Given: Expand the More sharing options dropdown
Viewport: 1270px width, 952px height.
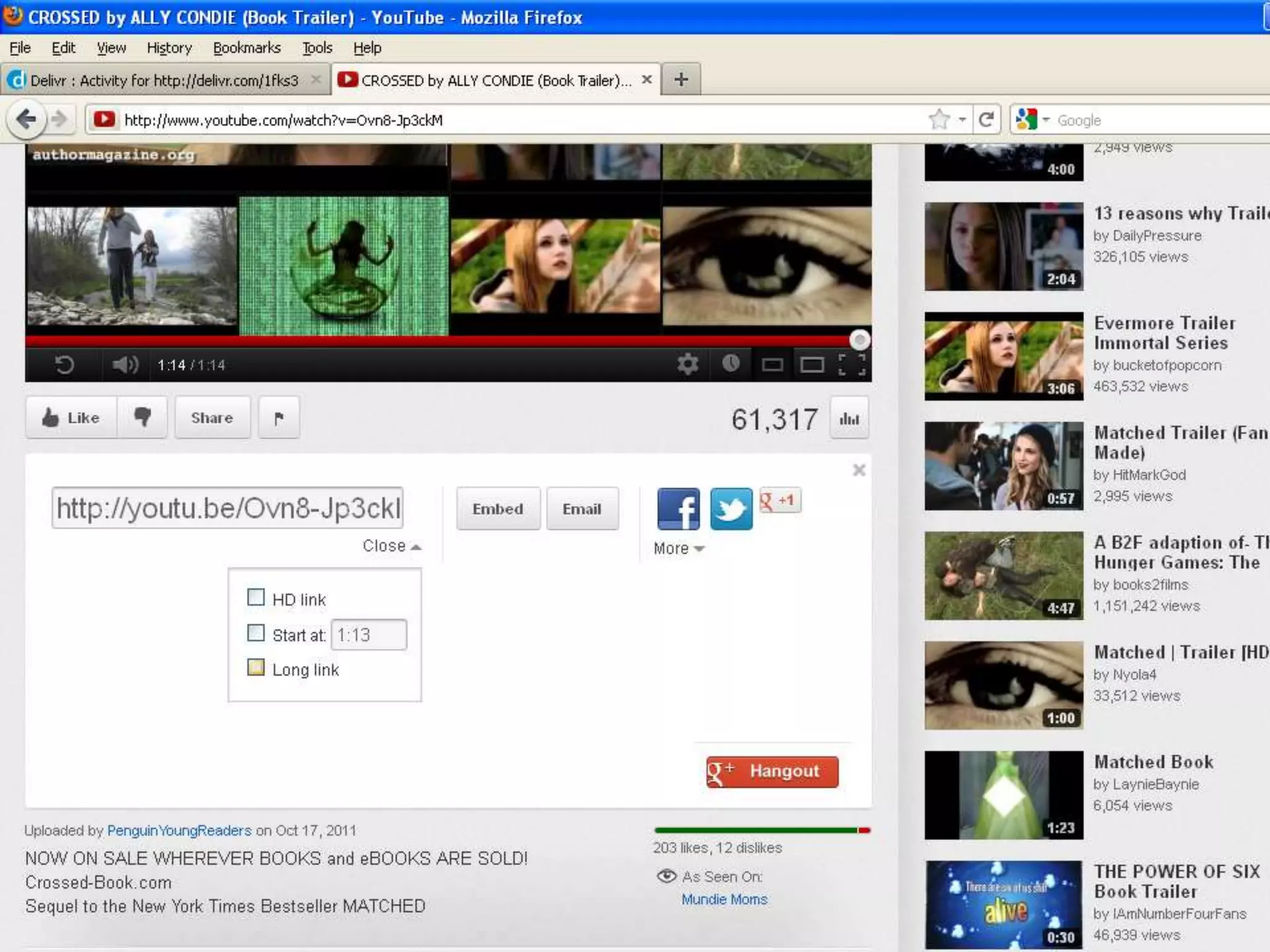Looking at the screenshot, I should coord(678,549).
